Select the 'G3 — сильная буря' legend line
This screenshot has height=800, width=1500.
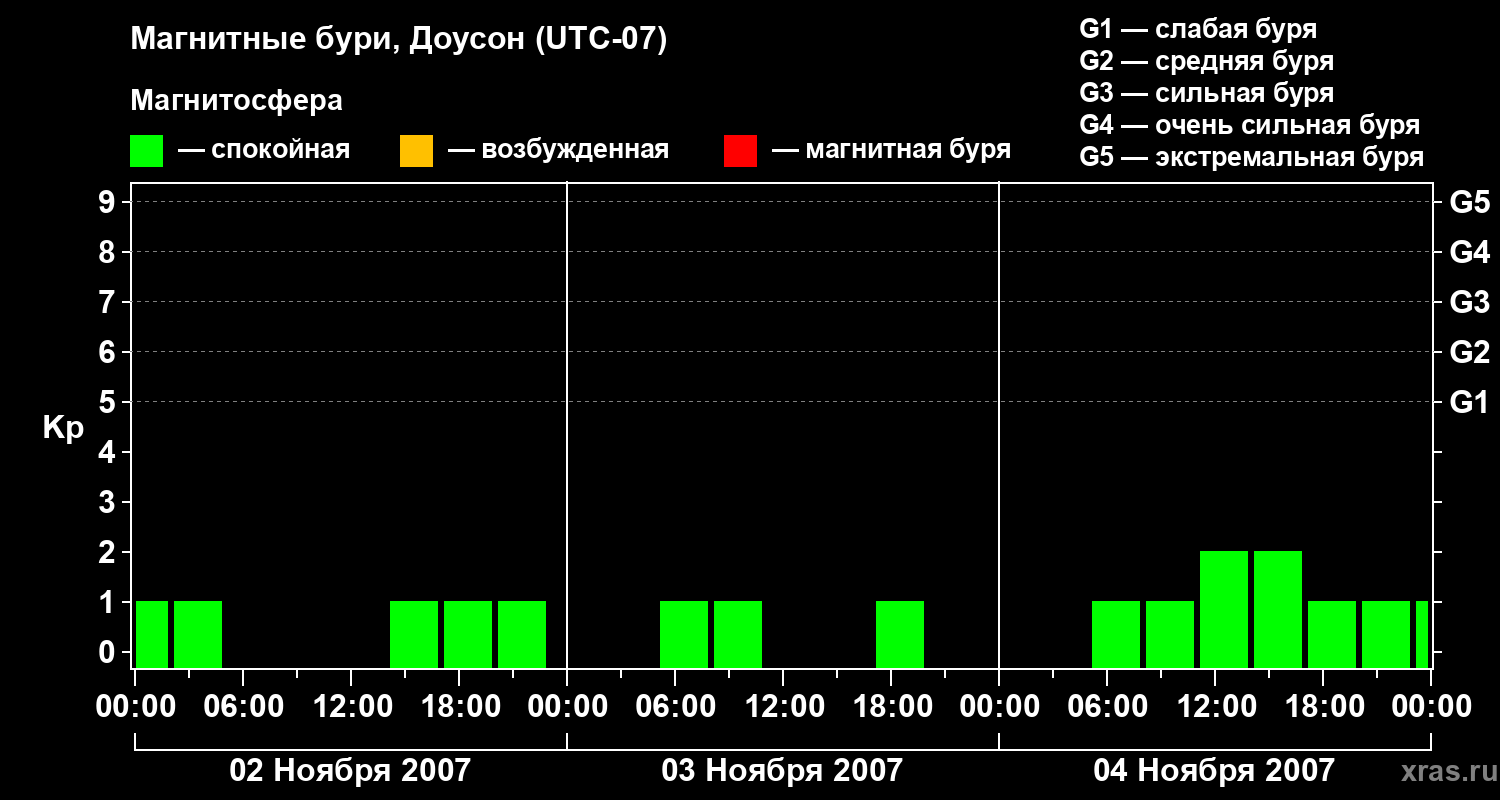(x=1206, y=93)
